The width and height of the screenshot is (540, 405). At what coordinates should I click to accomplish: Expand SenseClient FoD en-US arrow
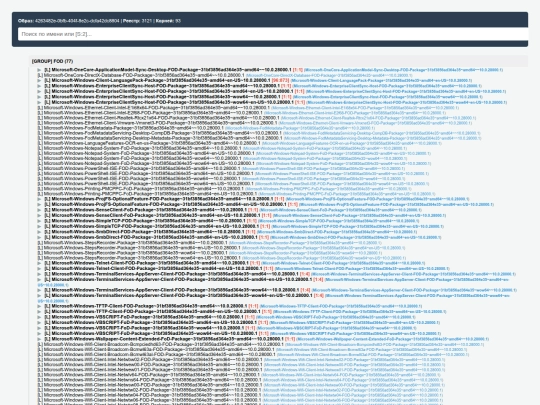tap(39, 215)
